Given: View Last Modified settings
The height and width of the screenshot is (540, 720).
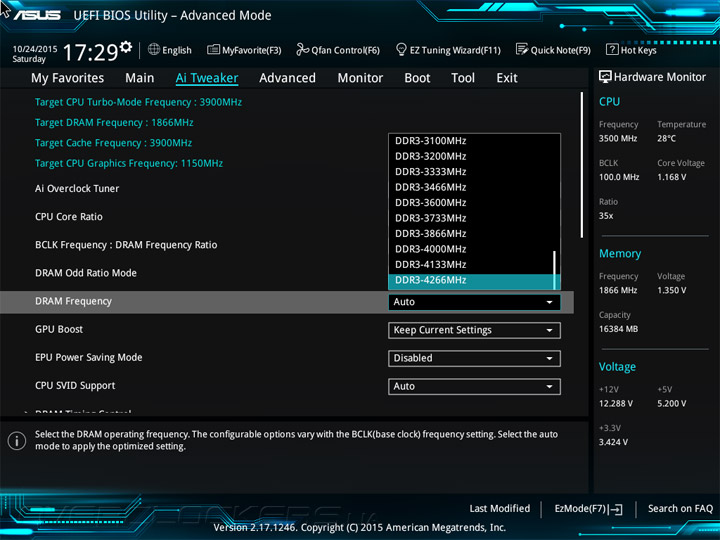Looking at the screenshot, I should coord(500,508).
